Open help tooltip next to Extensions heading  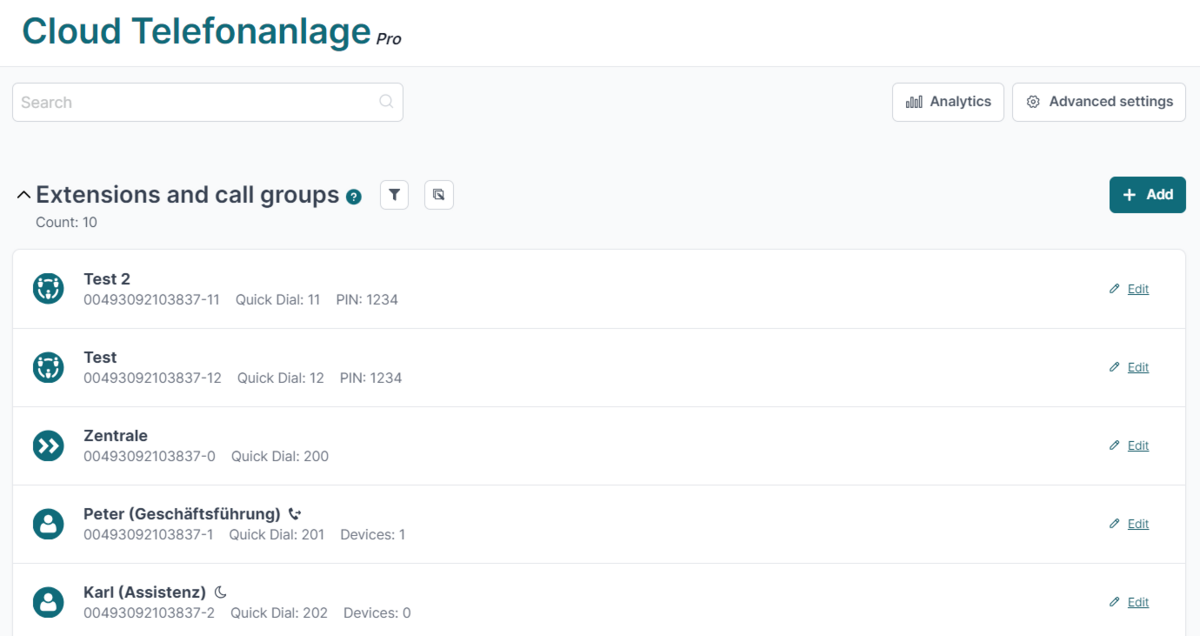(354, 197)
